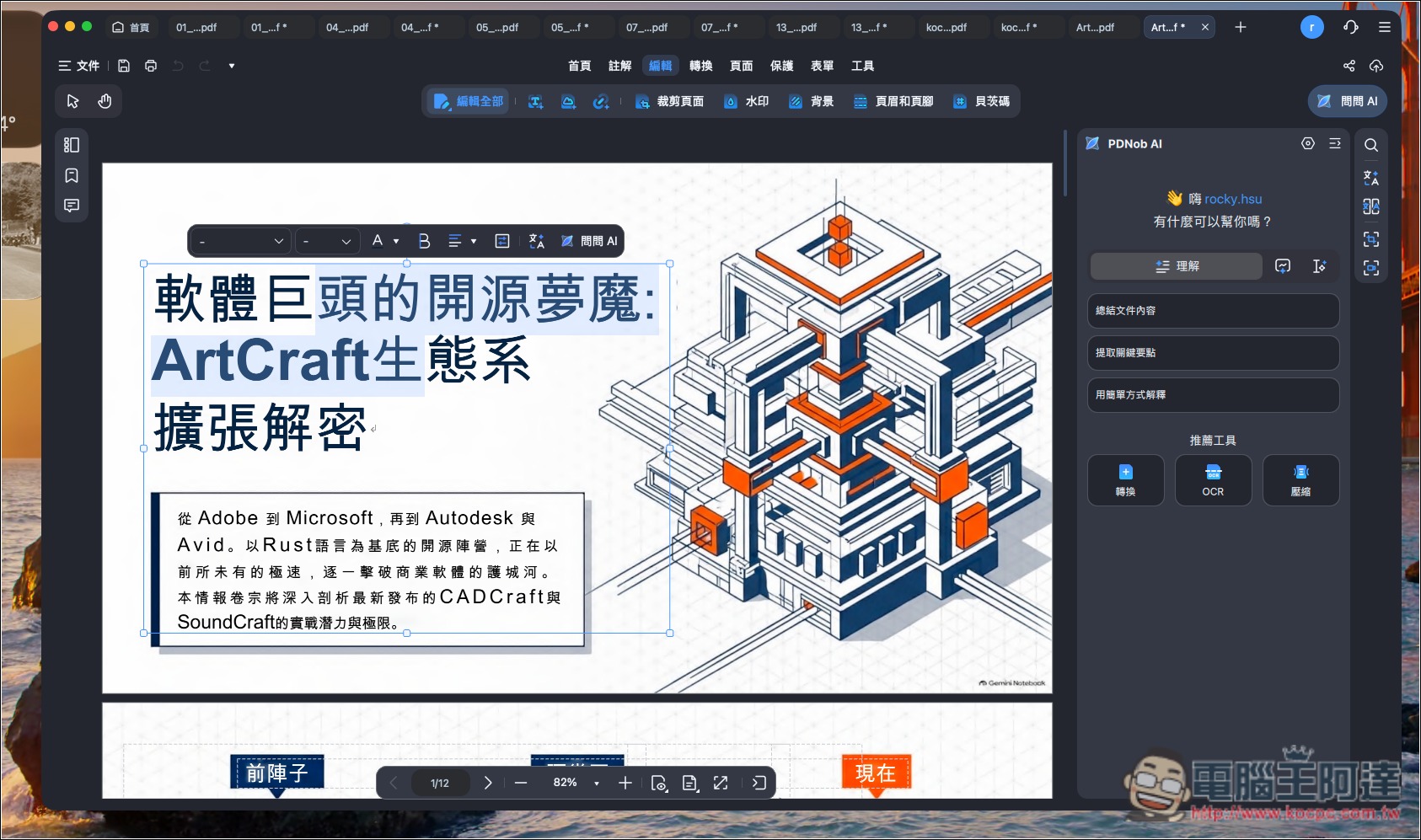Activate the hand pan tool
This screenshot has width=1421, height=840.
click(105, 101)
